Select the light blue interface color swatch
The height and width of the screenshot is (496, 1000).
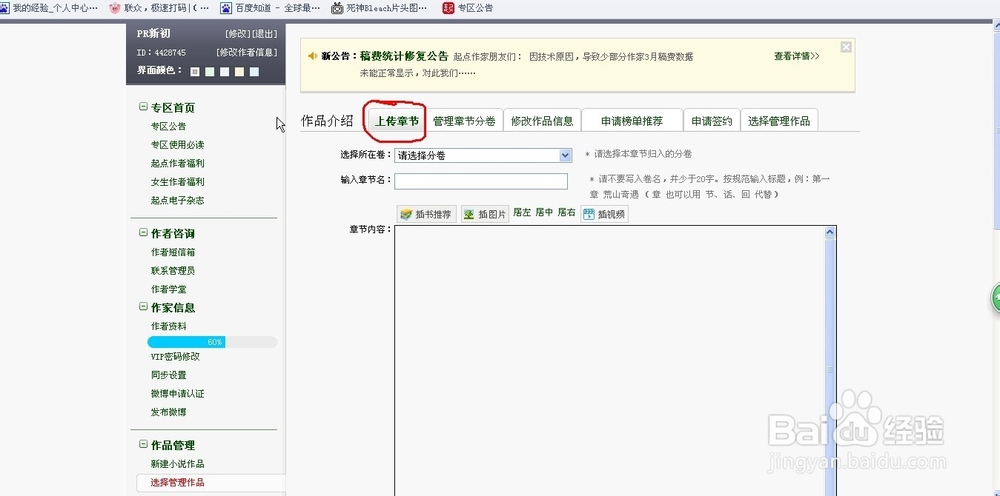click(254, 72)
